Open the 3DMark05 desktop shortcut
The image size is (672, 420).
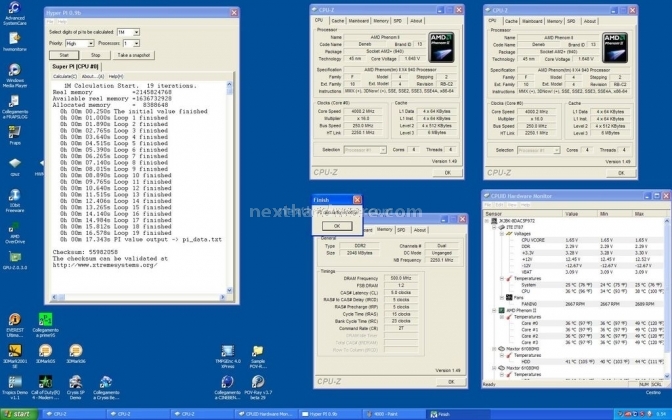point(45,354)
